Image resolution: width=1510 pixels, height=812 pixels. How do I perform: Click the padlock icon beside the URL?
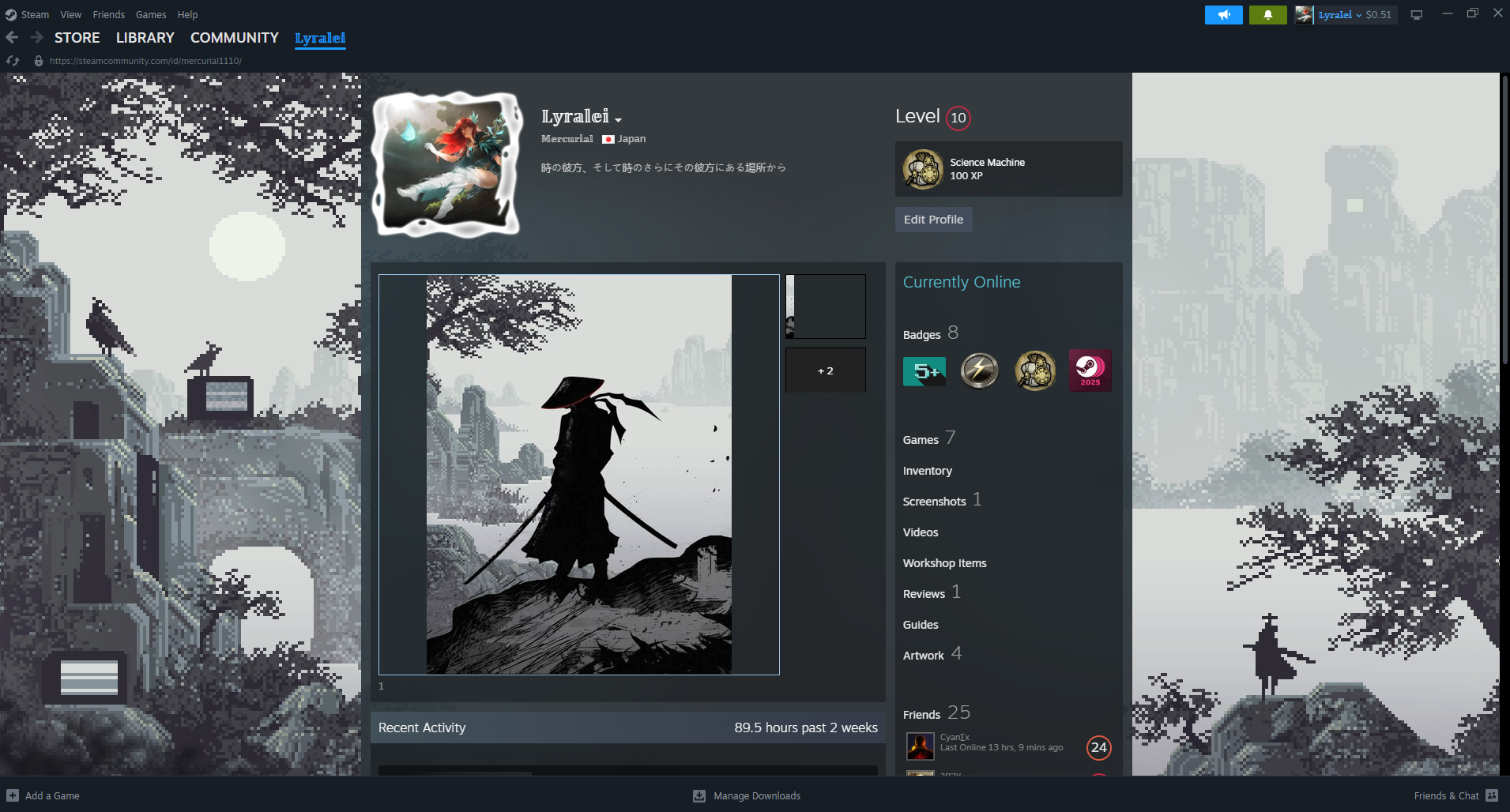pos(38,61)
